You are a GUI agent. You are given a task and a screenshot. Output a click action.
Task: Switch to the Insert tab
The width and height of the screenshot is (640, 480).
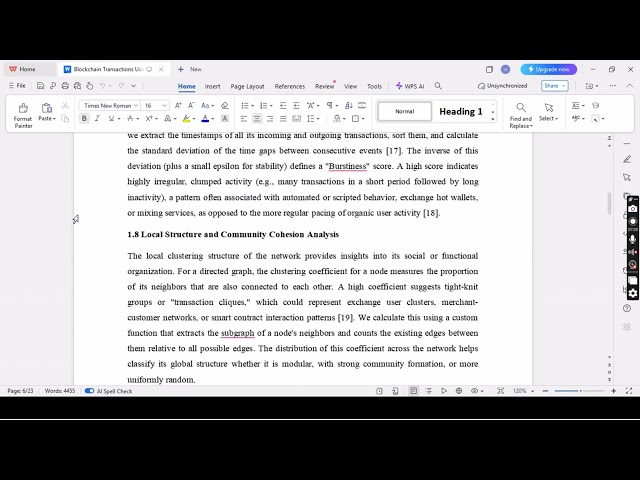(212, 86)
